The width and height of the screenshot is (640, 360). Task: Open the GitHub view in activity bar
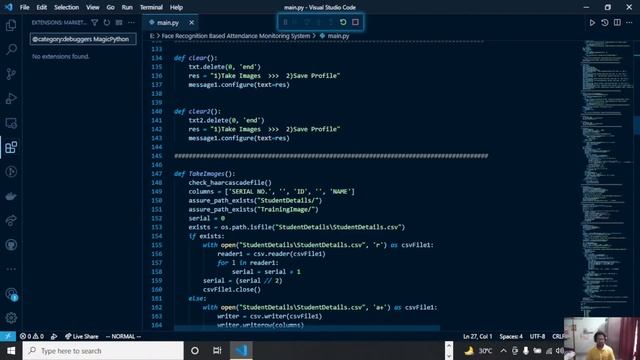click(11, 244)
